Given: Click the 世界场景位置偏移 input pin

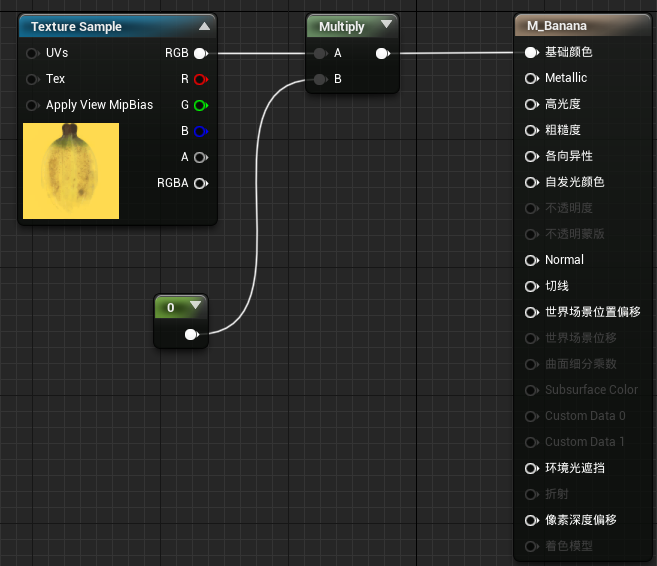Looking at the screenshot, I should (x=532, y=313).
